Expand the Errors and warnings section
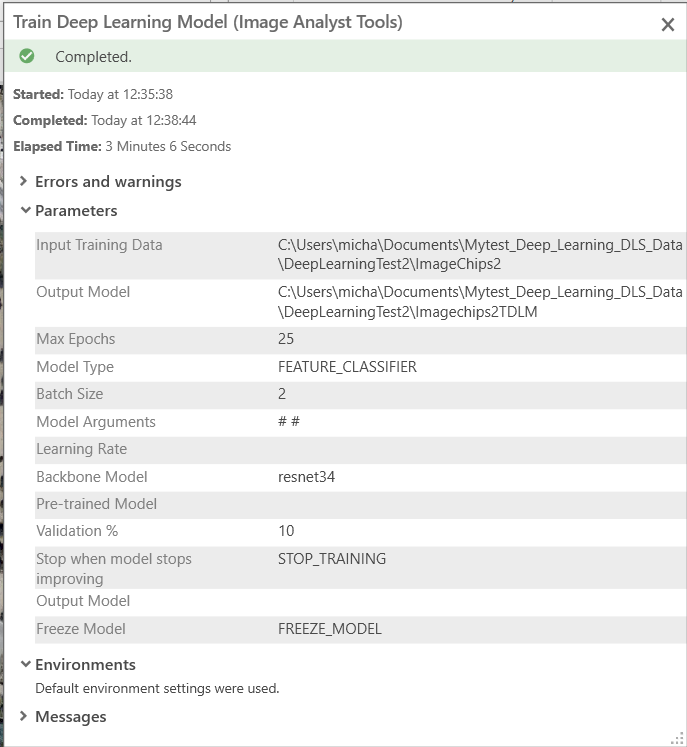 (x=23, y=181)
